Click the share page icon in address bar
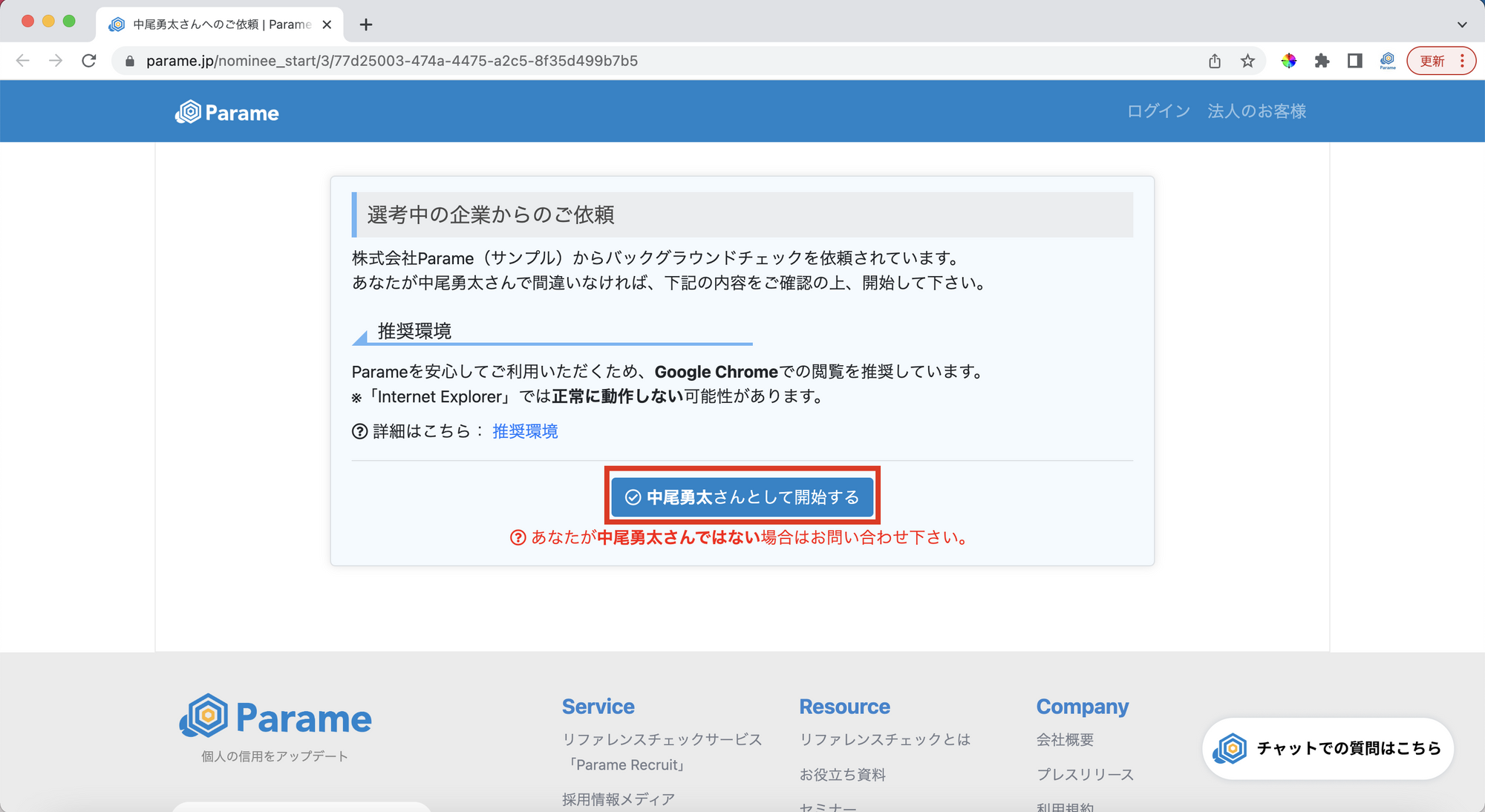This screenshot has width=1485, height=812. pyautogui.click(x=1215, y=61)
